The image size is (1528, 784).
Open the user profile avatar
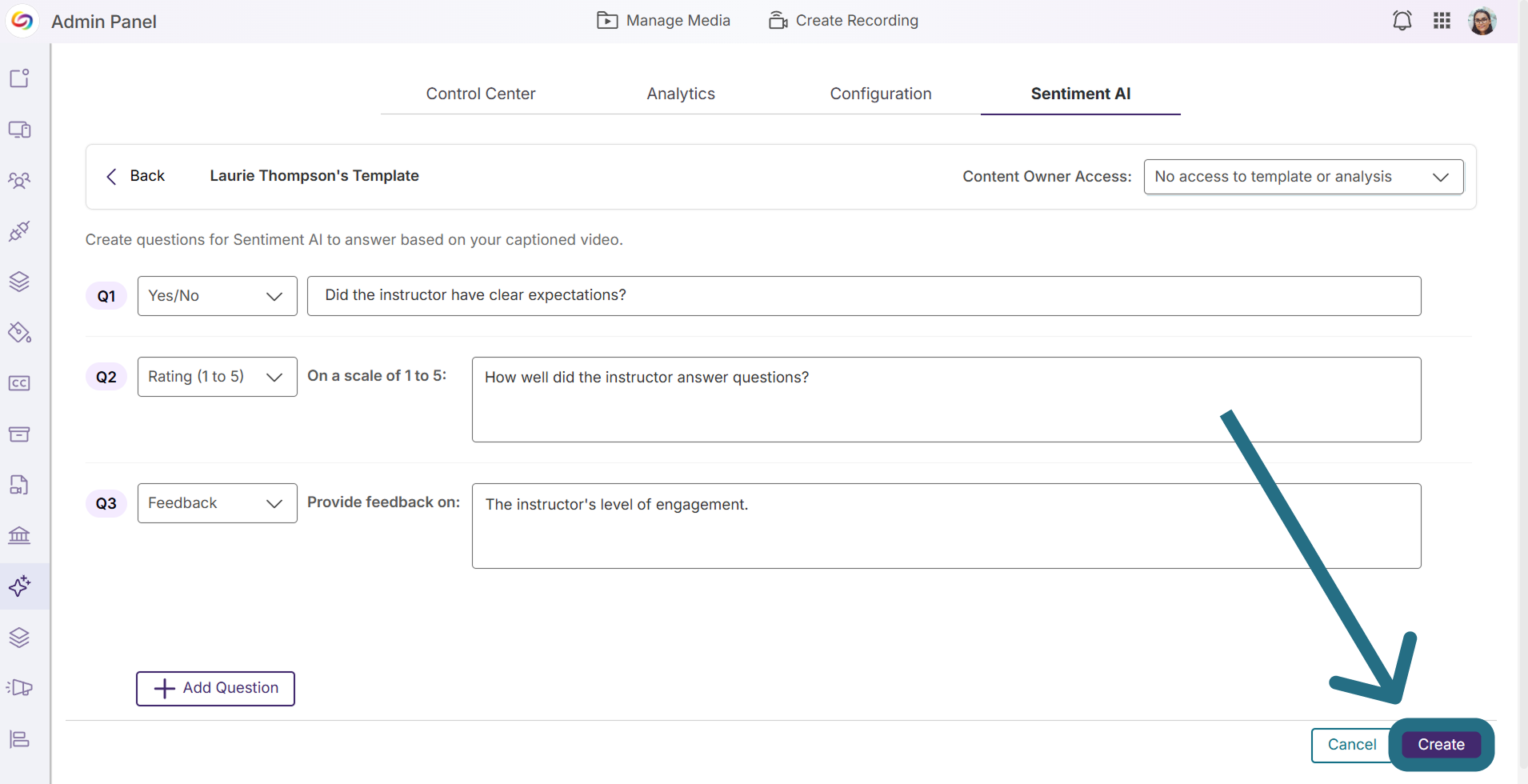click(x=1482, y=21)
